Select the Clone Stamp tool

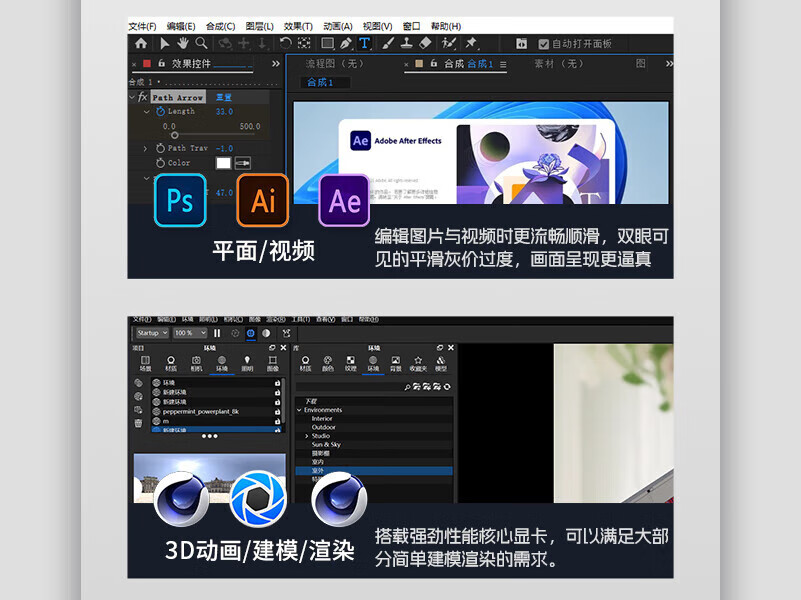coord(407,43)
